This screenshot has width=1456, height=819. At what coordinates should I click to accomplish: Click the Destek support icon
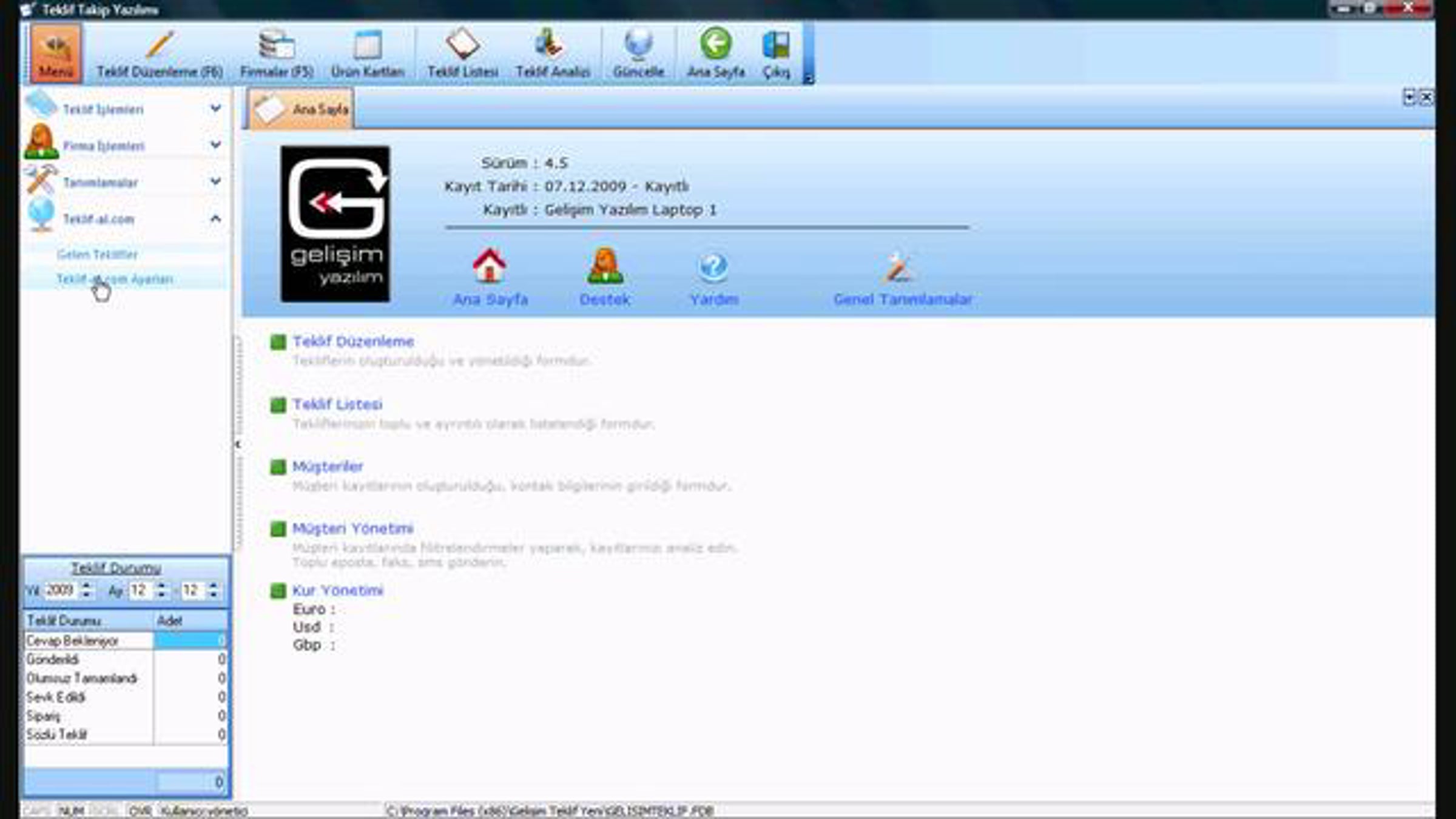605,266
